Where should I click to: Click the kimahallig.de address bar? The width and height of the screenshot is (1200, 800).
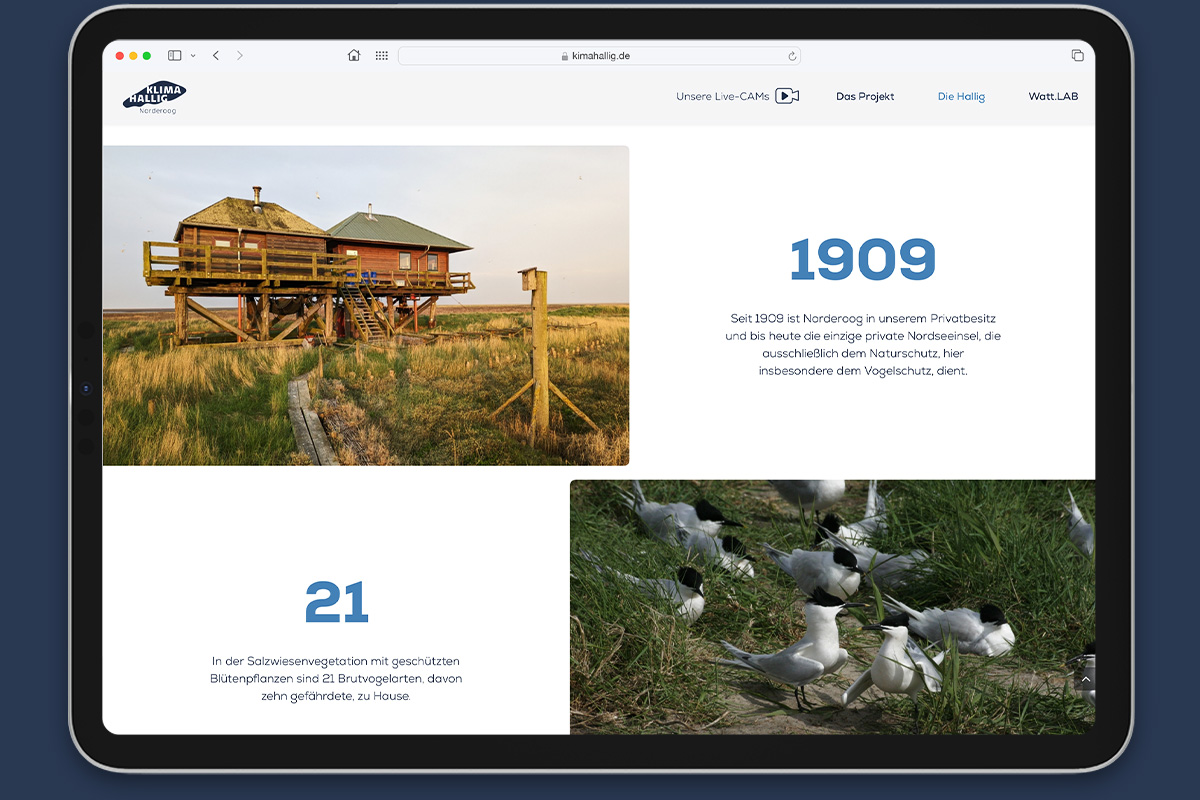pos(598,56)
